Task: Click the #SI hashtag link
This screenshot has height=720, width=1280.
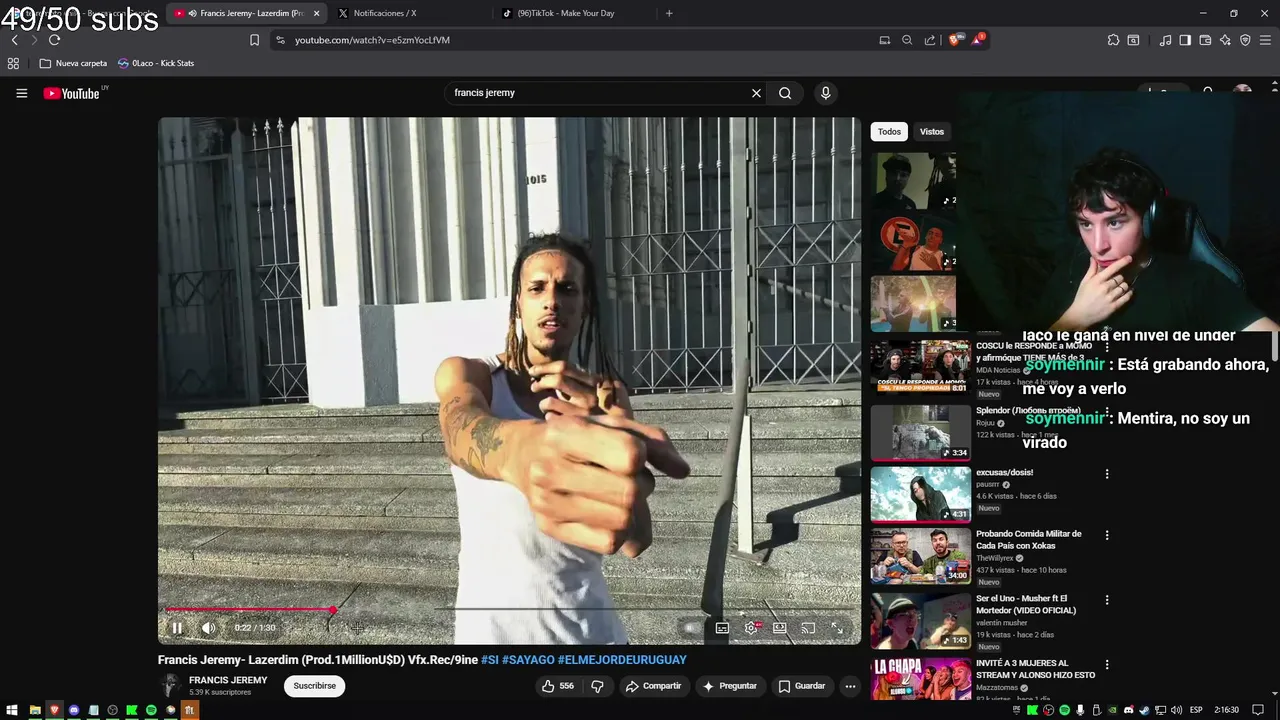Action: (x=490, y=660)
